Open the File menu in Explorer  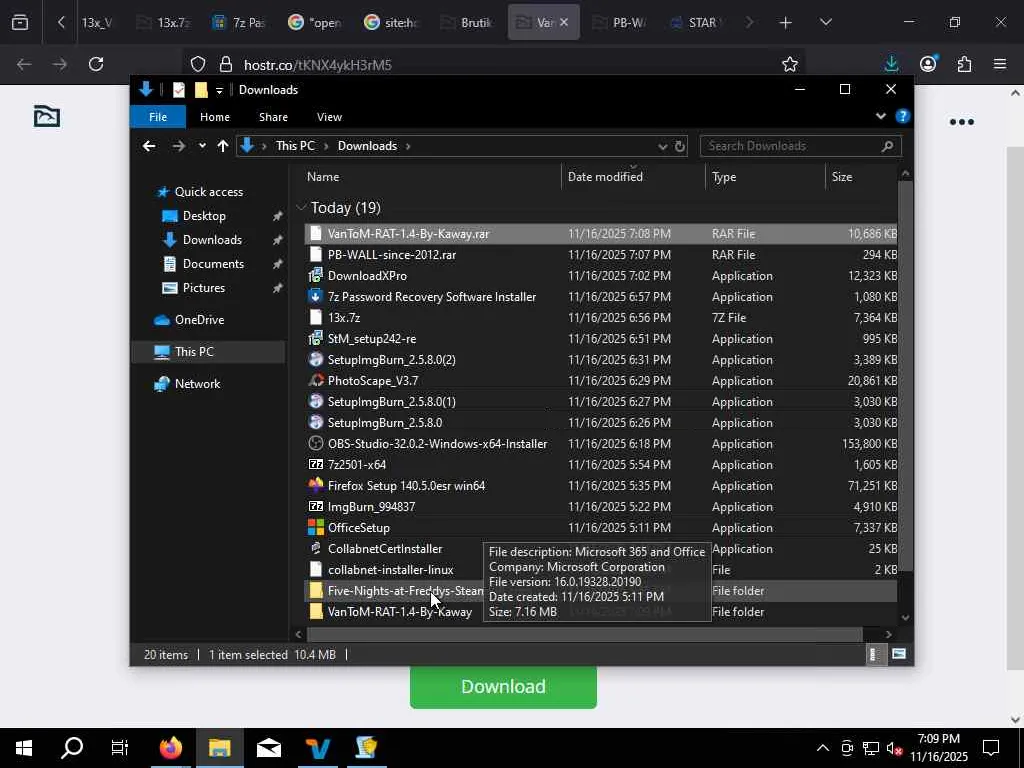click(158, 117)
